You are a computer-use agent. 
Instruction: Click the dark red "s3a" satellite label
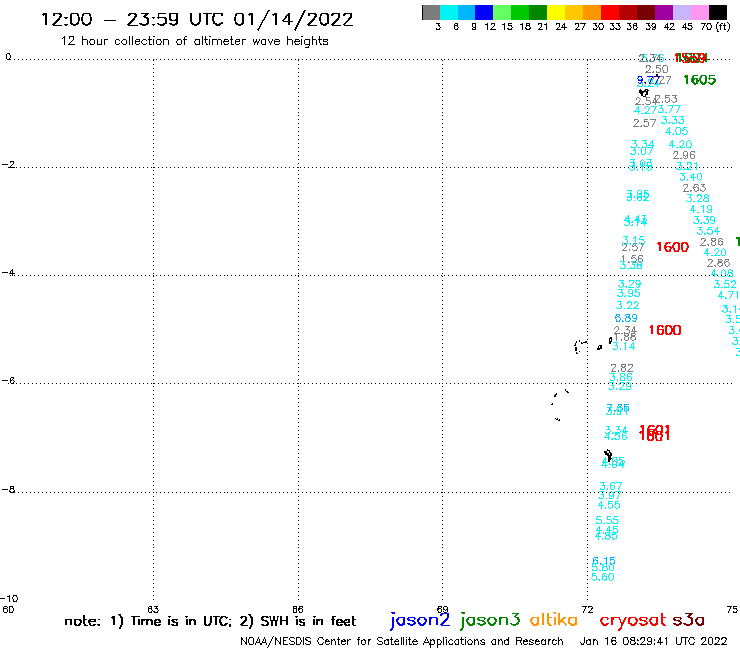[x=688, y=621]
